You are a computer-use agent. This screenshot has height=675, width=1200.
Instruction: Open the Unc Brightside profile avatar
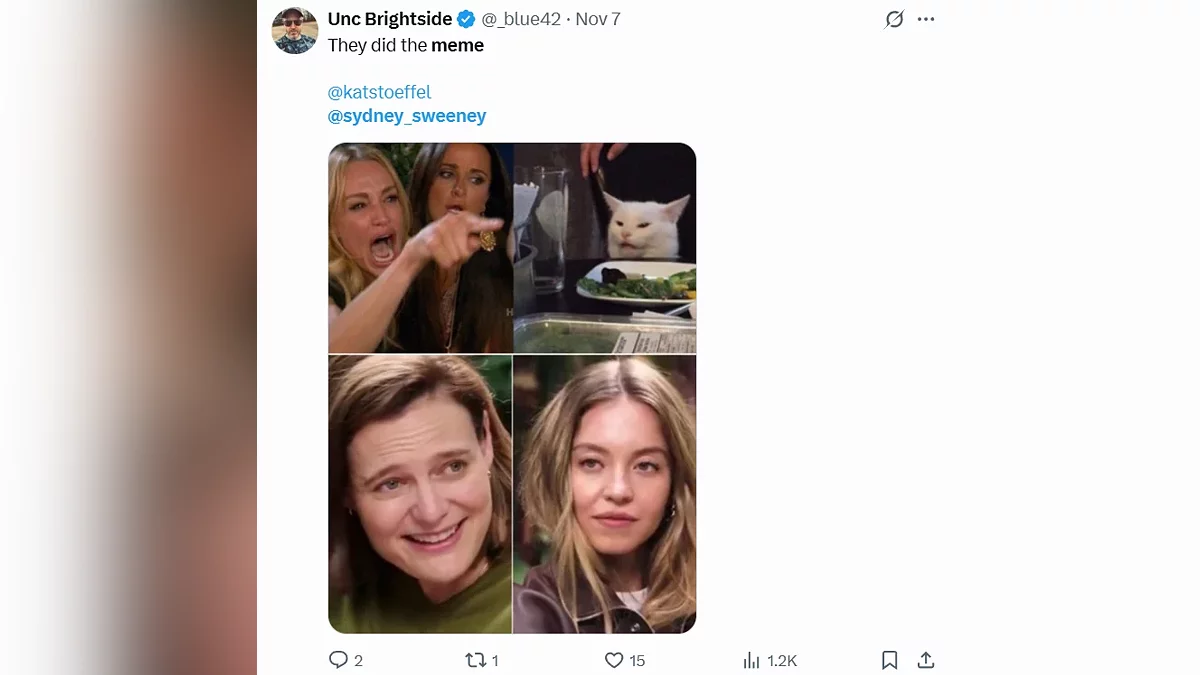click(295, 30)
